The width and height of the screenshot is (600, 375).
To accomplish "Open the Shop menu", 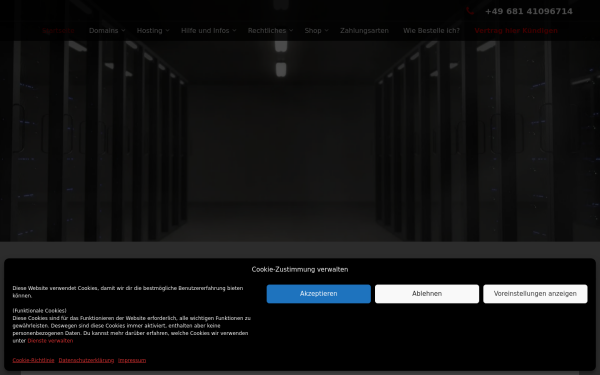I will 313,31.
